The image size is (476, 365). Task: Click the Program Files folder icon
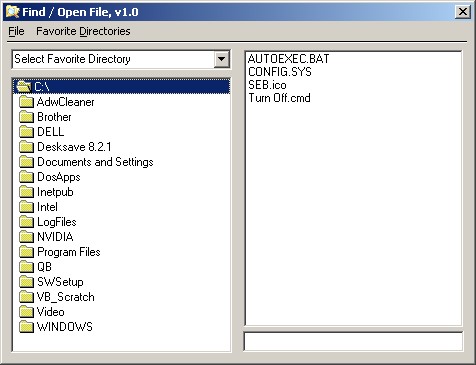(x=26, y=252)
